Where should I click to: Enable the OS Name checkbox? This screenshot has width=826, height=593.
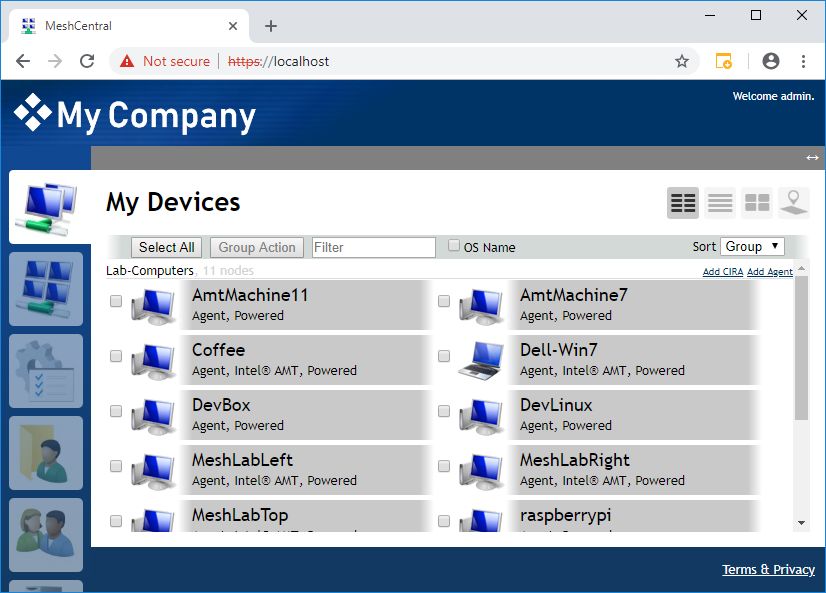454,246
